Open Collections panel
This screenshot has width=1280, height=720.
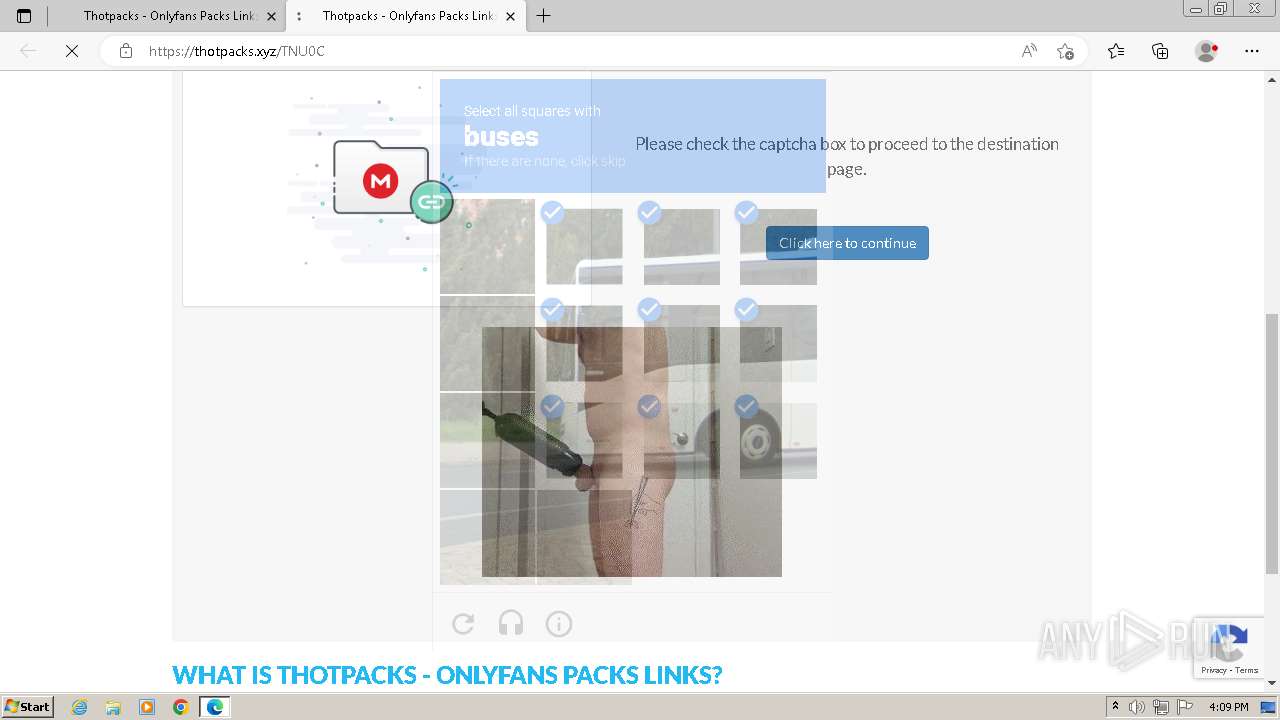click(x=1160, y=51)
